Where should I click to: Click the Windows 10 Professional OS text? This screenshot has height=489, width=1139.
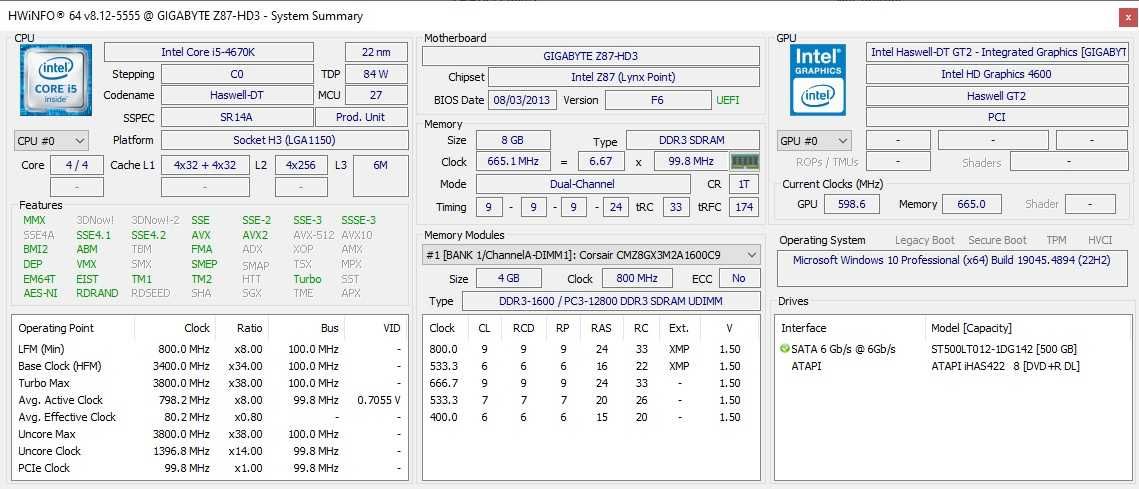(951, 259)
